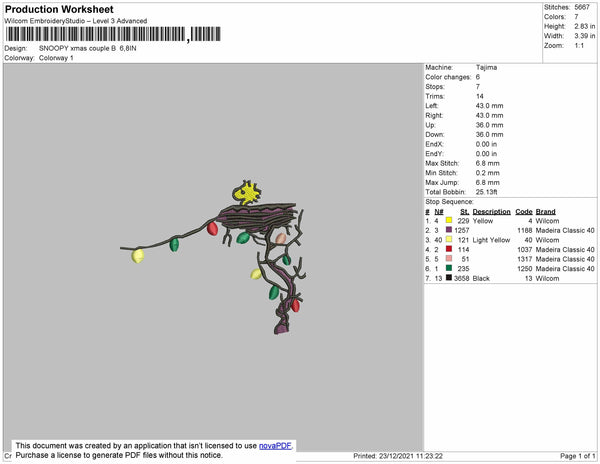Click the 'Code' column header
This screenshot has width=600, height=464.
524,212
